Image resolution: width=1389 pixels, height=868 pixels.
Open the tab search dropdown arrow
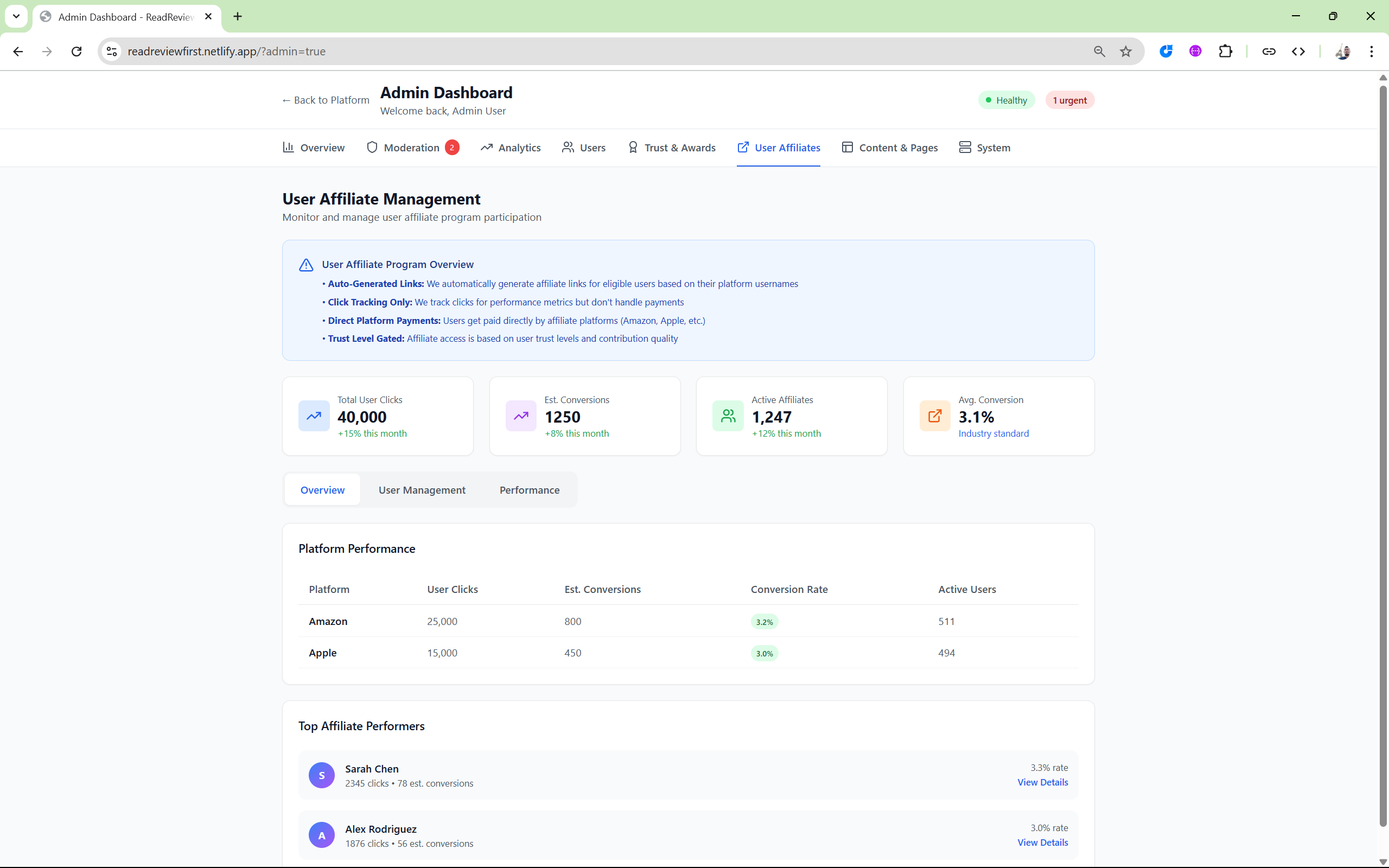point(16,16)
